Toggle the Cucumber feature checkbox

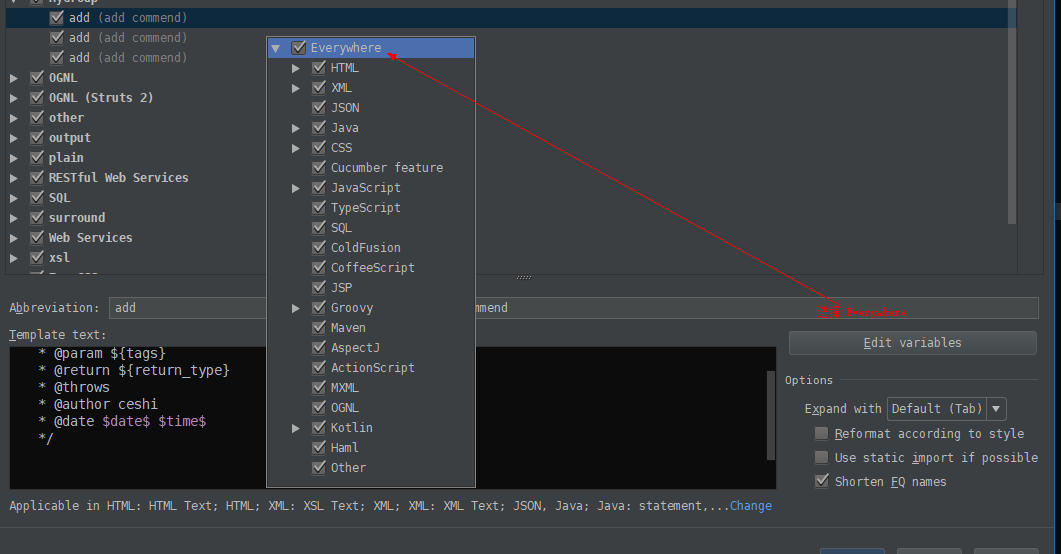[x=319, y=168]
